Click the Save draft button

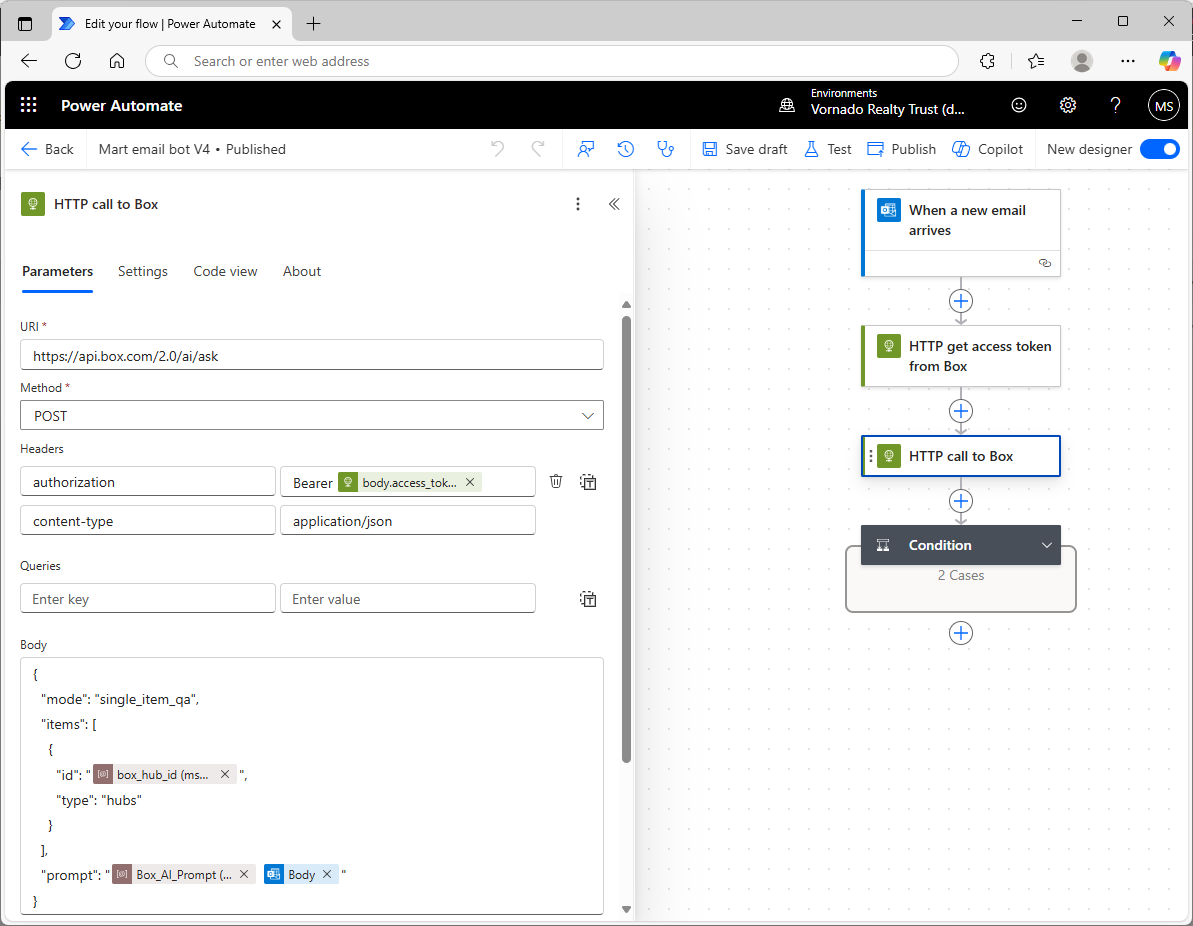tap(745, 149)
